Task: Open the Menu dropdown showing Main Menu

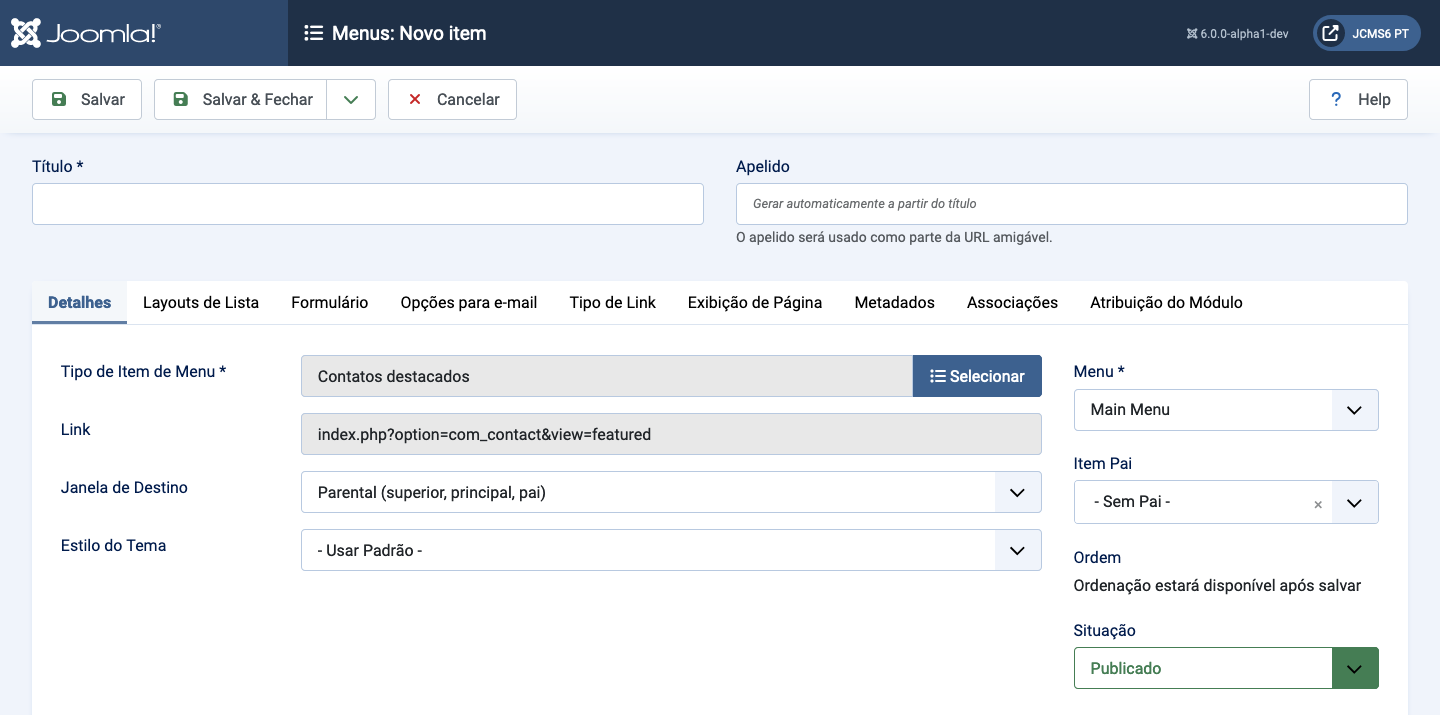Action: (1226, 410)
